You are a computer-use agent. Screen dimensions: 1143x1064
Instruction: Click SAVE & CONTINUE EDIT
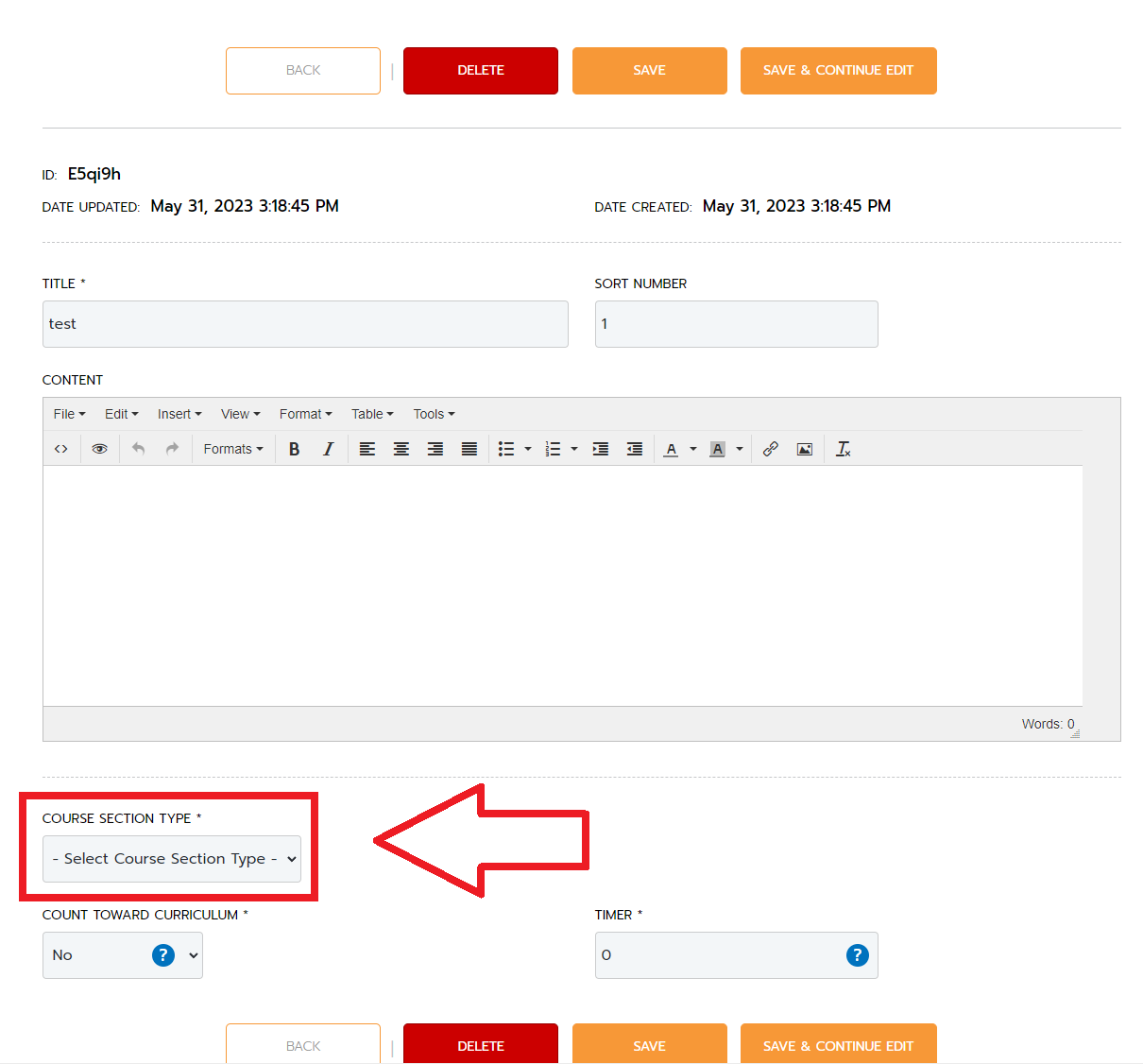point(838,70)
